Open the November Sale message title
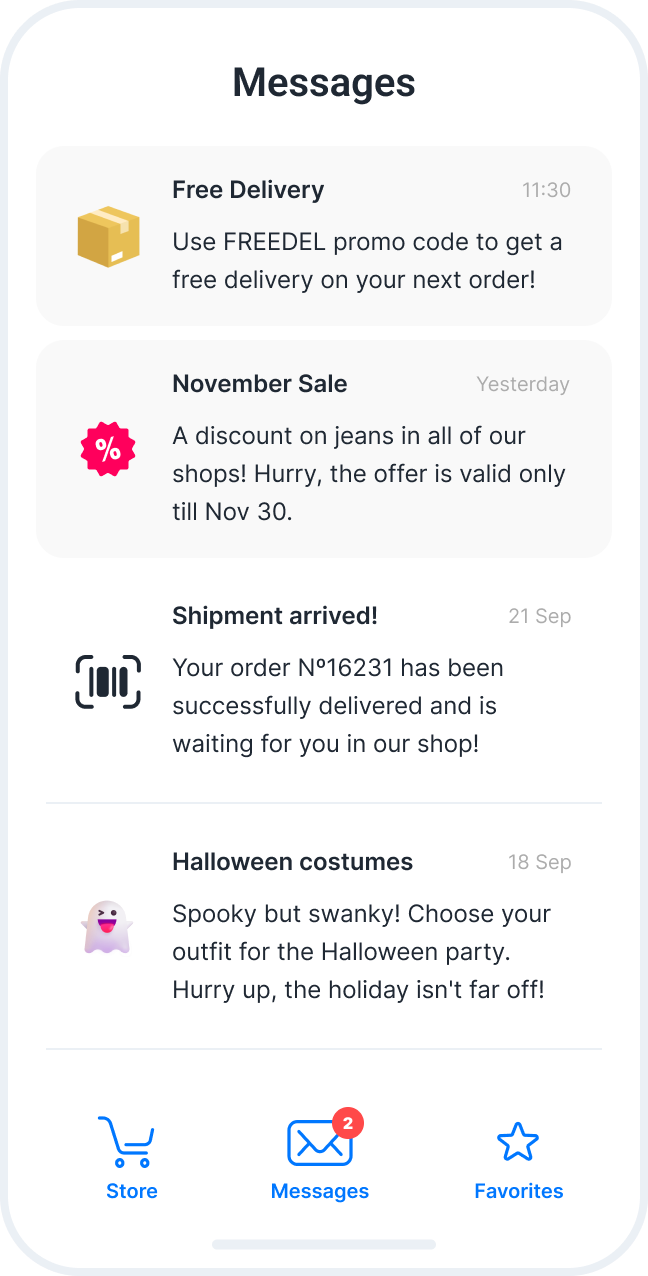The height and width of the screenshot is (1276, 648). pos(260,384)
